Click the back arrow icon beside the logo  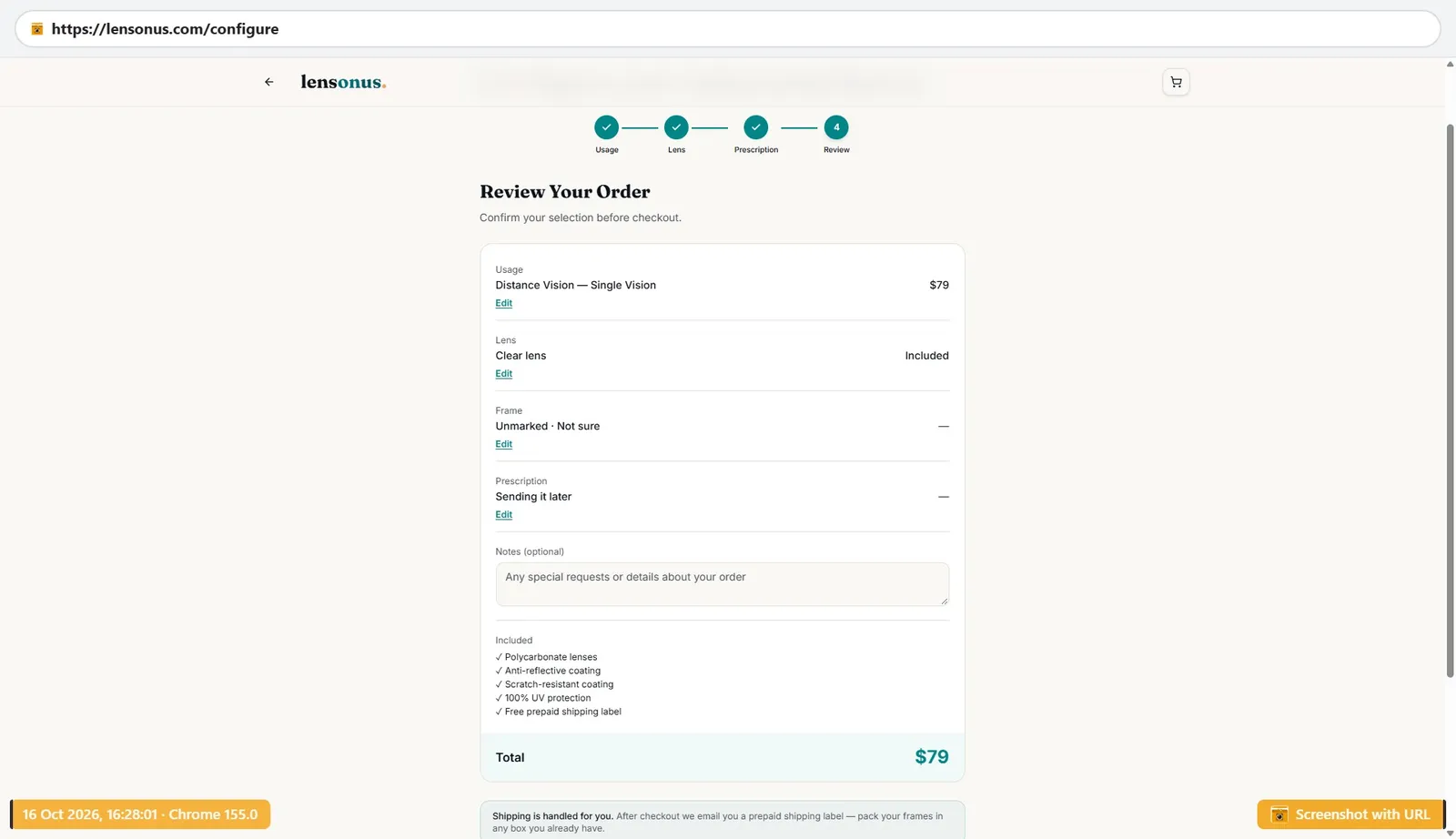pyautogui.click(x=268, y=82)
